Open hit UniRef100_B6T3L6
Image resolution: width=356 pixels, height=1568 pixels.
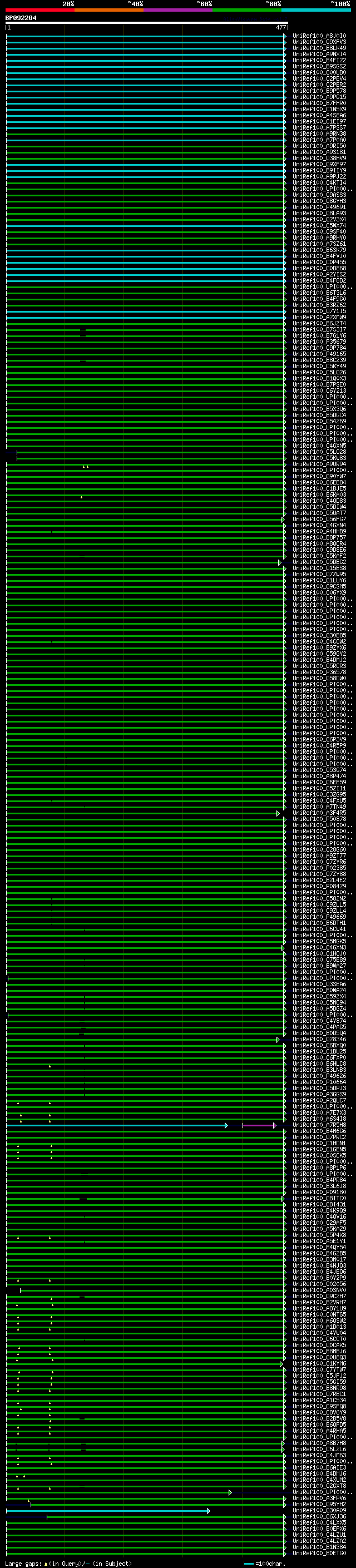(x=319, y=293)
